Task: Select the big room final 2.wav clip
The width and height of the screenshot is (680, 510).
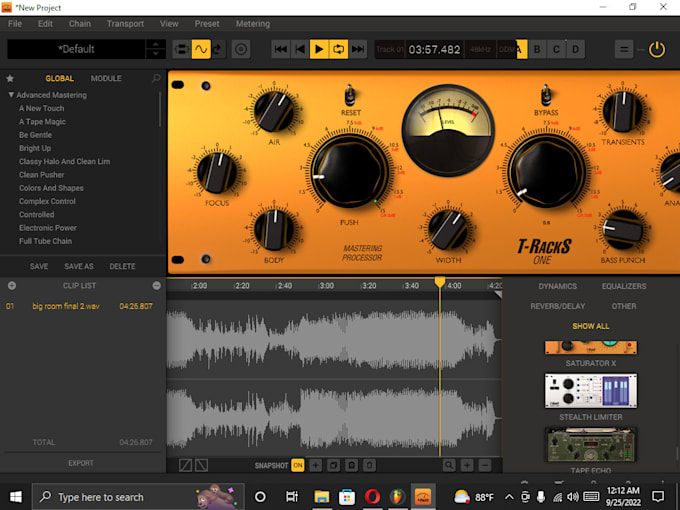Action: coord(79,306)
